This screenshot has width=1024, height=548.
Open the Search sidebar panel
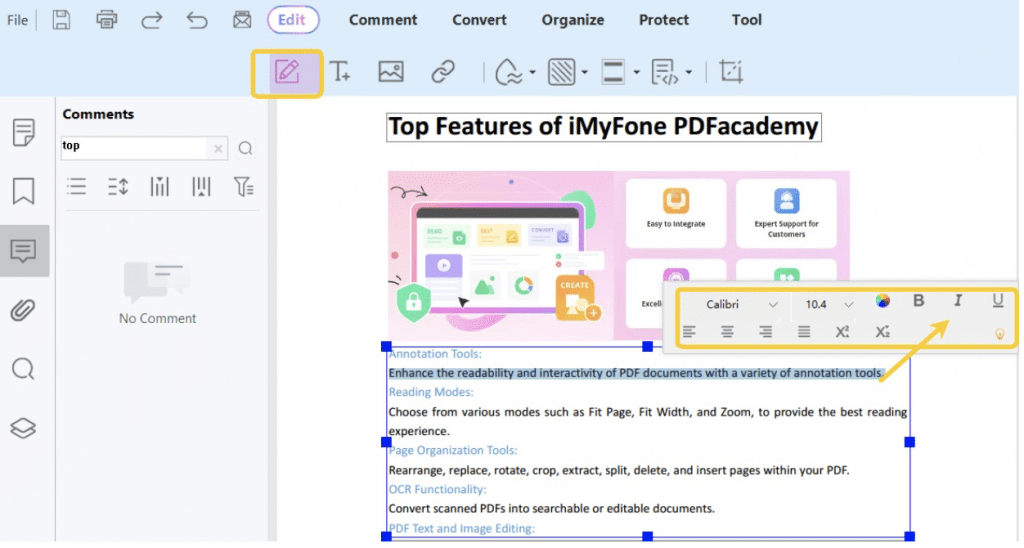pos(23,369)
